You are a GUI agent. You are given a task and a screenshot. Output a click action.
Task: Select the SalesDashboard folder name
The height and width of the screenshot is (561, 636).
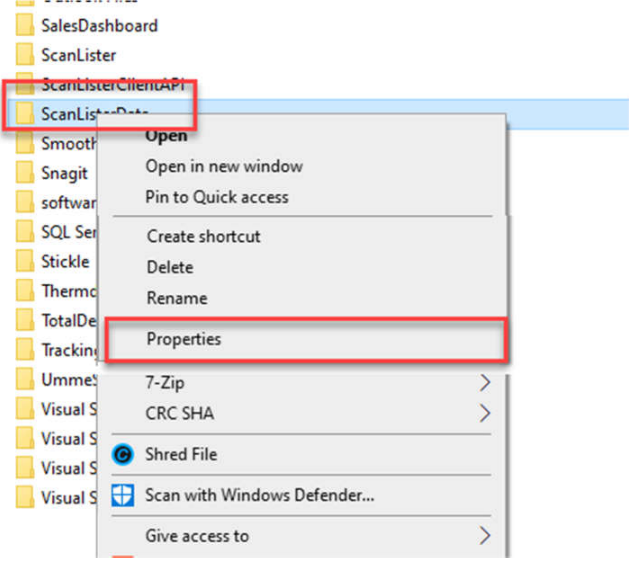[x=99, y=25]
